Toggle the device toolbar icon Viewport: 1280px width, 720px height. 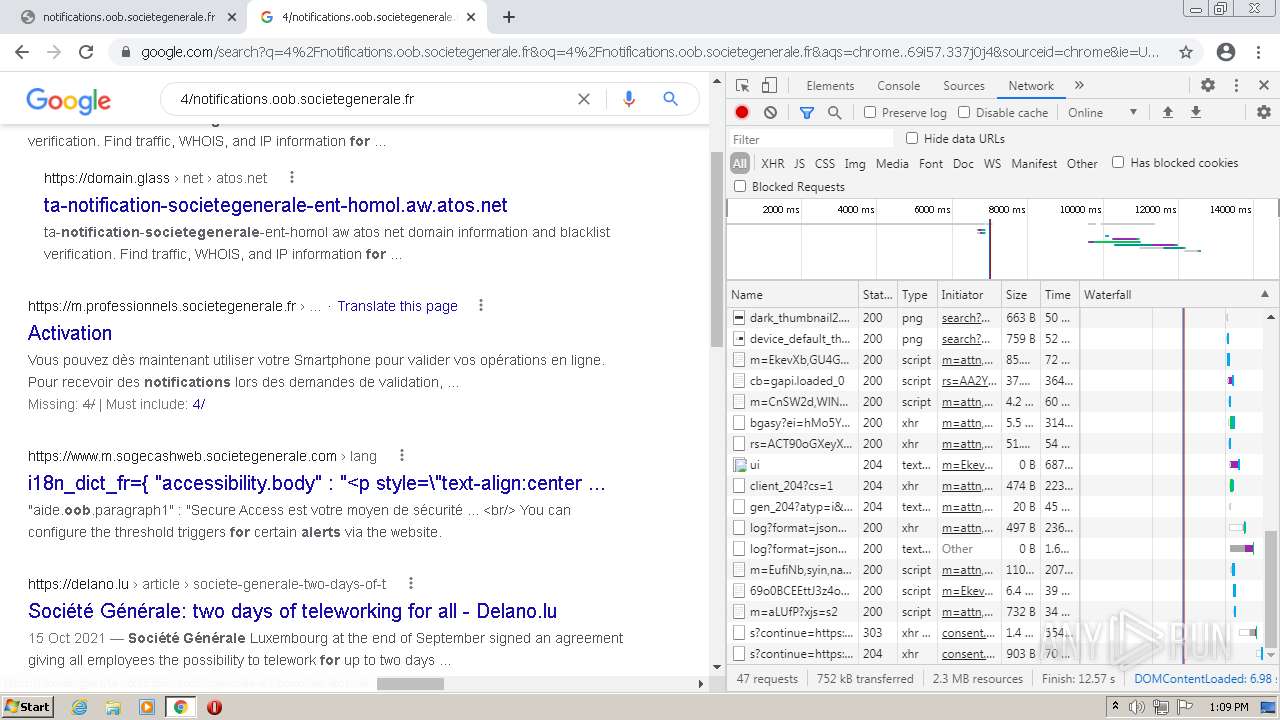(769, 86)
